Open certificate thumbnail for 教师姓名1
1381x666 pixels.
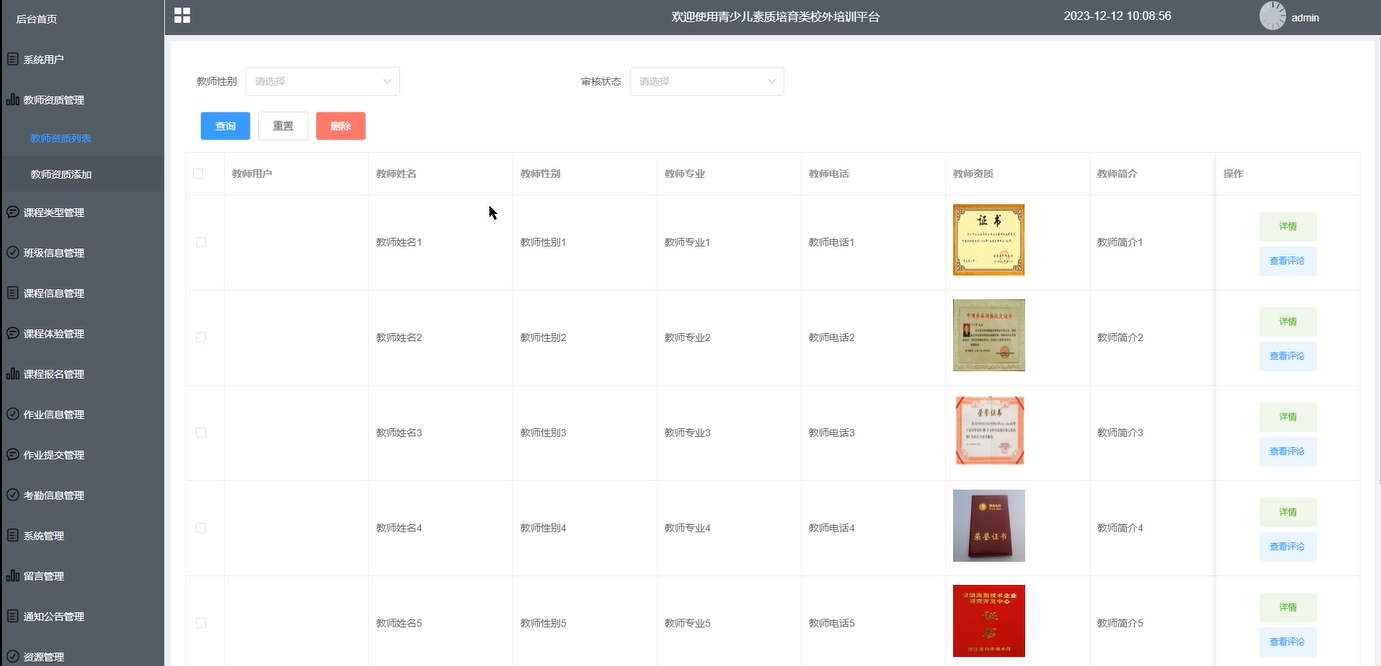(x=989, y=240)
